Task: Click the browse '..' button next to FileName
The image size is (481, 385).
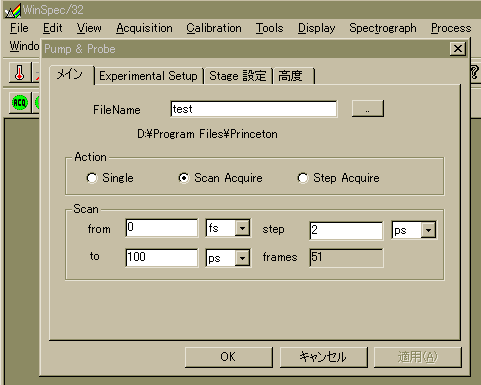Action: coord(368,108)
